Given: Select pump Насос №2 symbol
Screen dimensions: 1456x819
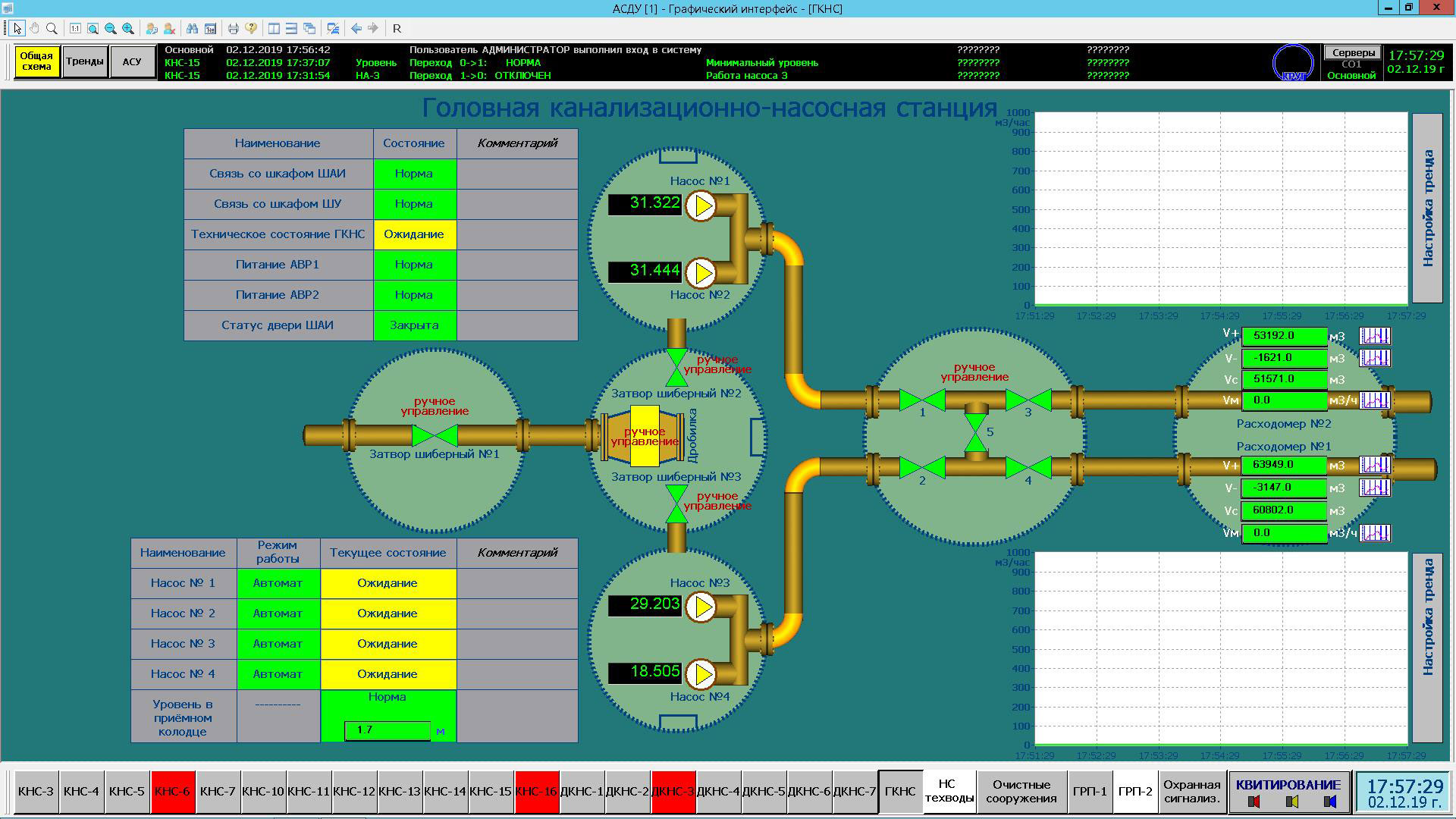Looking at the screenshot, I should pyautogui.click(x=701, y=272).
